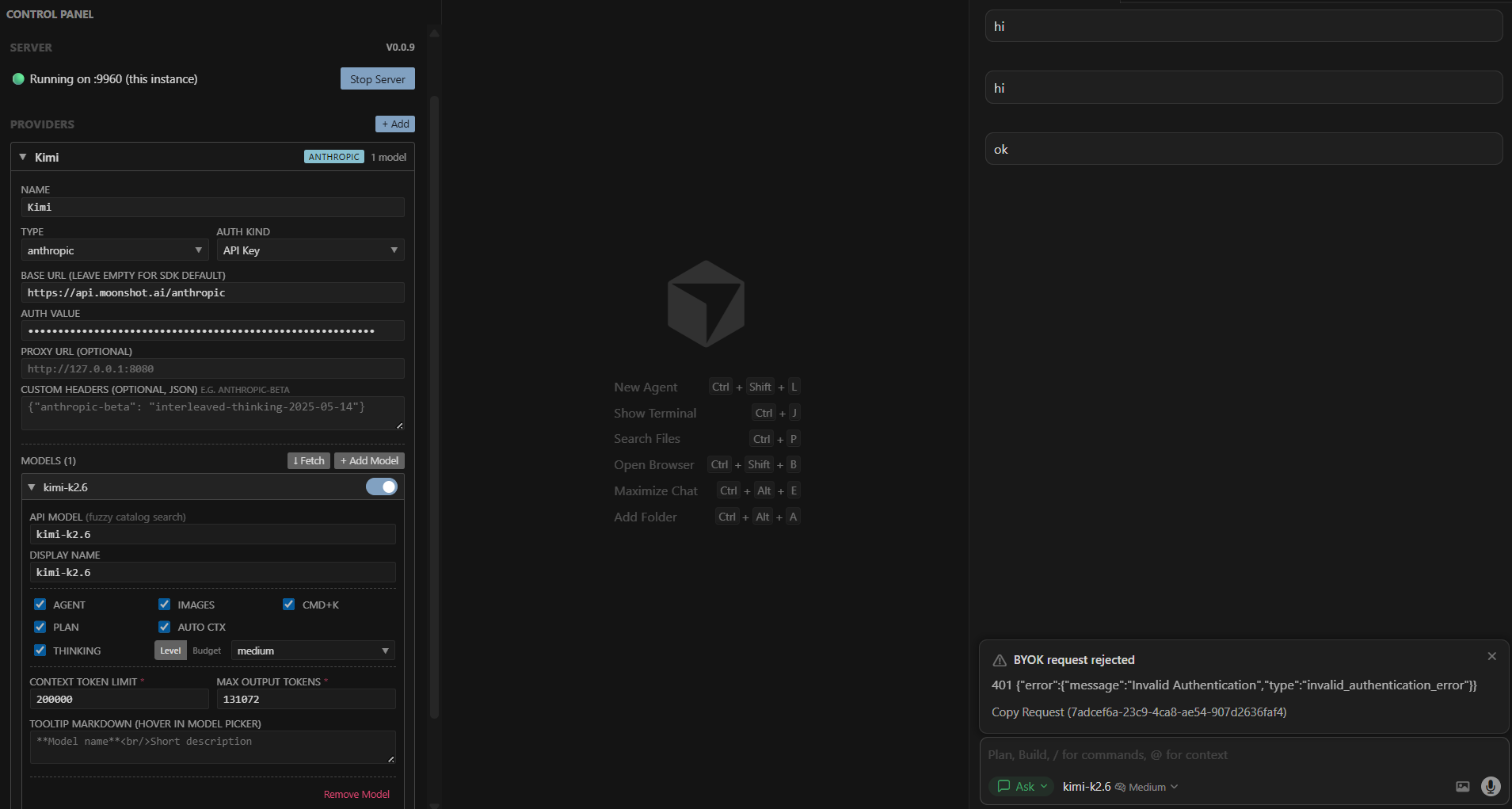Image resolution: width=1512 pixels, height=809 pixels.
Task: Click the New Agent shortcut entry
Action: pyautogui.click(x=706, y=387)
